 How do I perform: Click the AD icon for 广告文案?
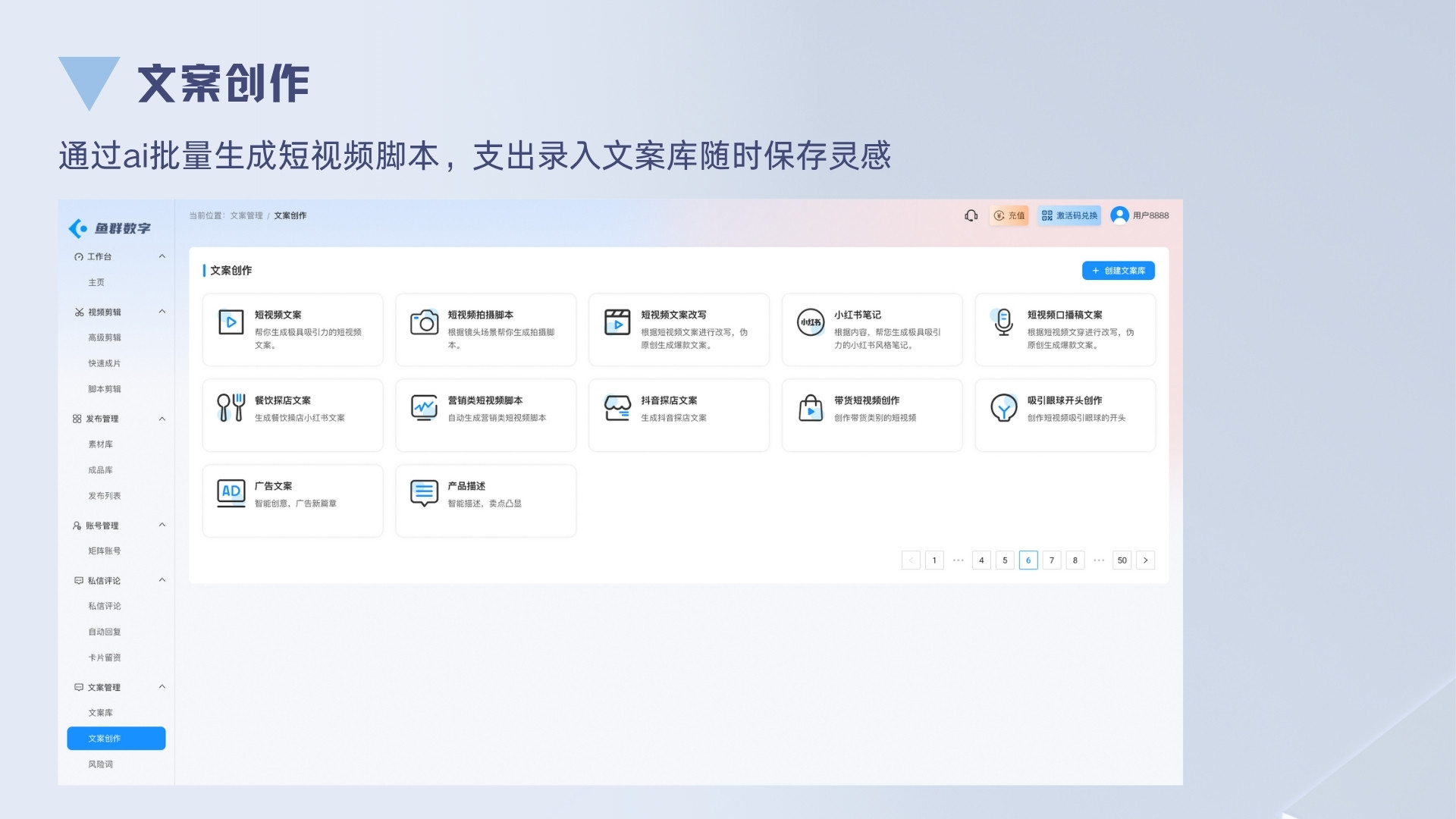click(x=231, y=493)
